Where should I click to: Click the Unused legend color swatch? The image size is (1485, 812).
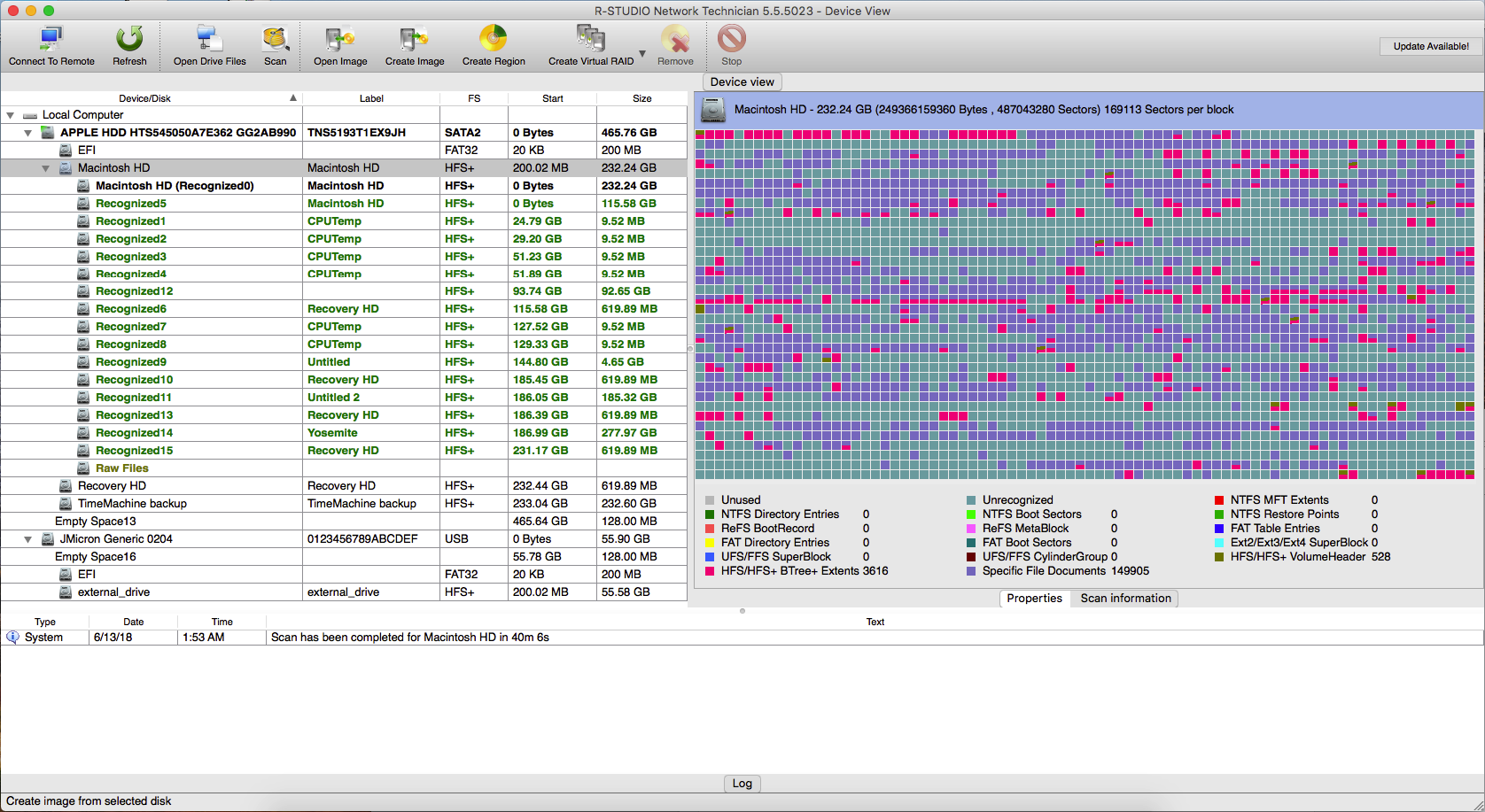pyautogui.click(x=710, y=500)
